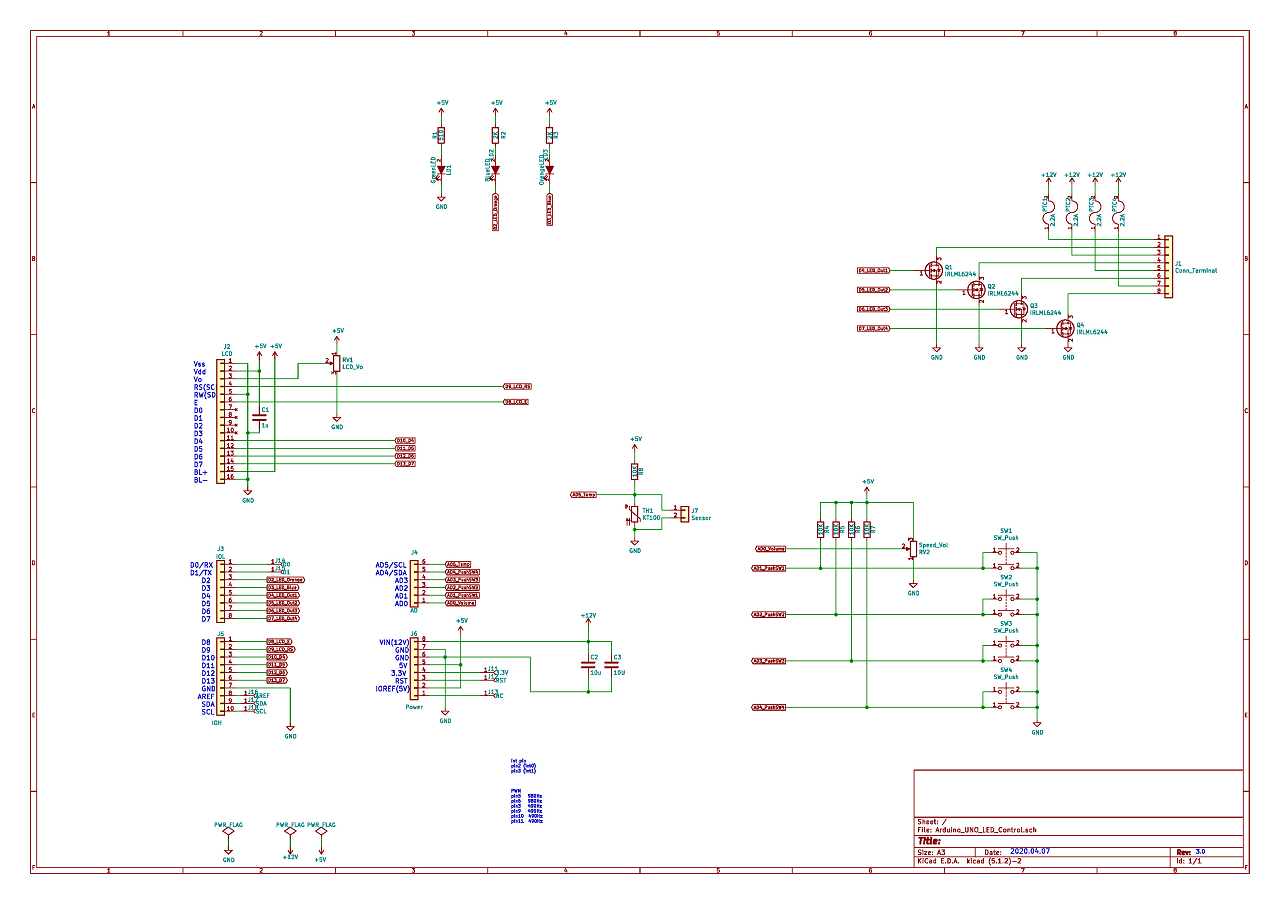Click the RV2 Speed_Vol potentiometer

pos(912,547)
